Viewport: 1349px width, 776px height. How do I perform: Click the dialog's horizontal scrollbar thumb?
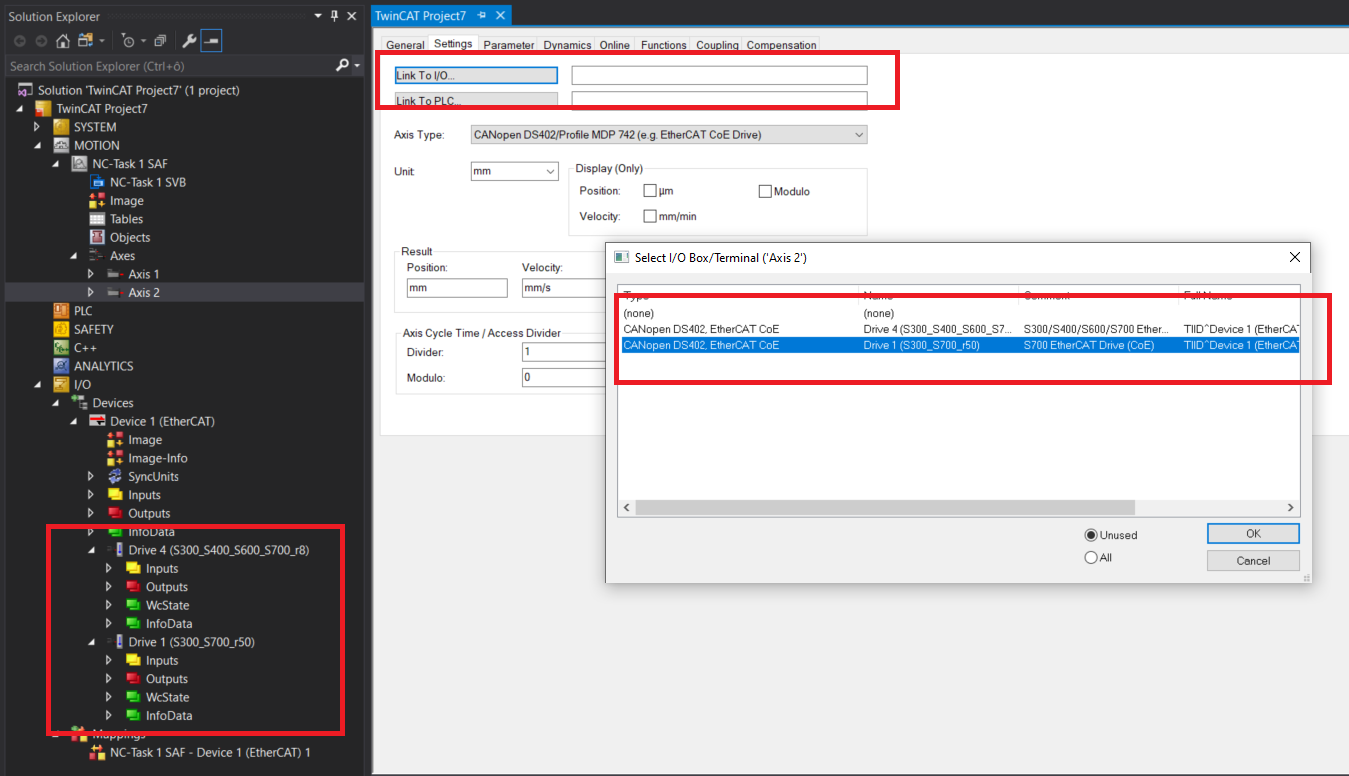pyautogui.click(x=885, y=508)
